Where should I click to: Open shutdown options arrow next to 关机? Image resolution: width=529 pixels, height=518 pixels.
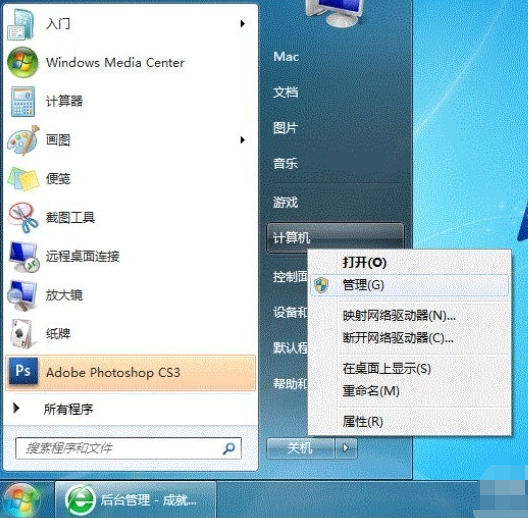point(346,448)
